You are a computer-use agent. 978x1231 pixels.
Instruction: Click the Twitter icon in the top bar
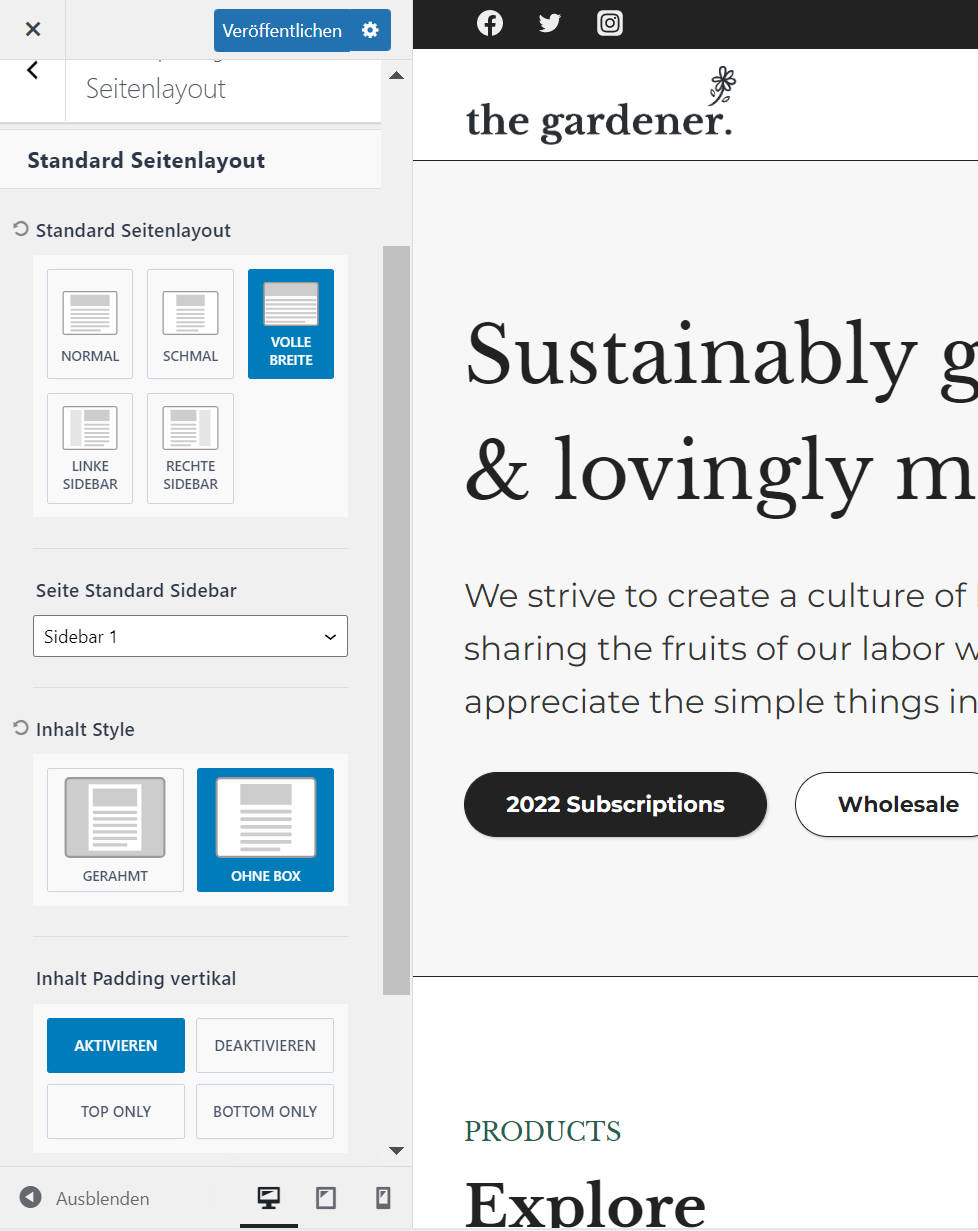tap(550, 23)
